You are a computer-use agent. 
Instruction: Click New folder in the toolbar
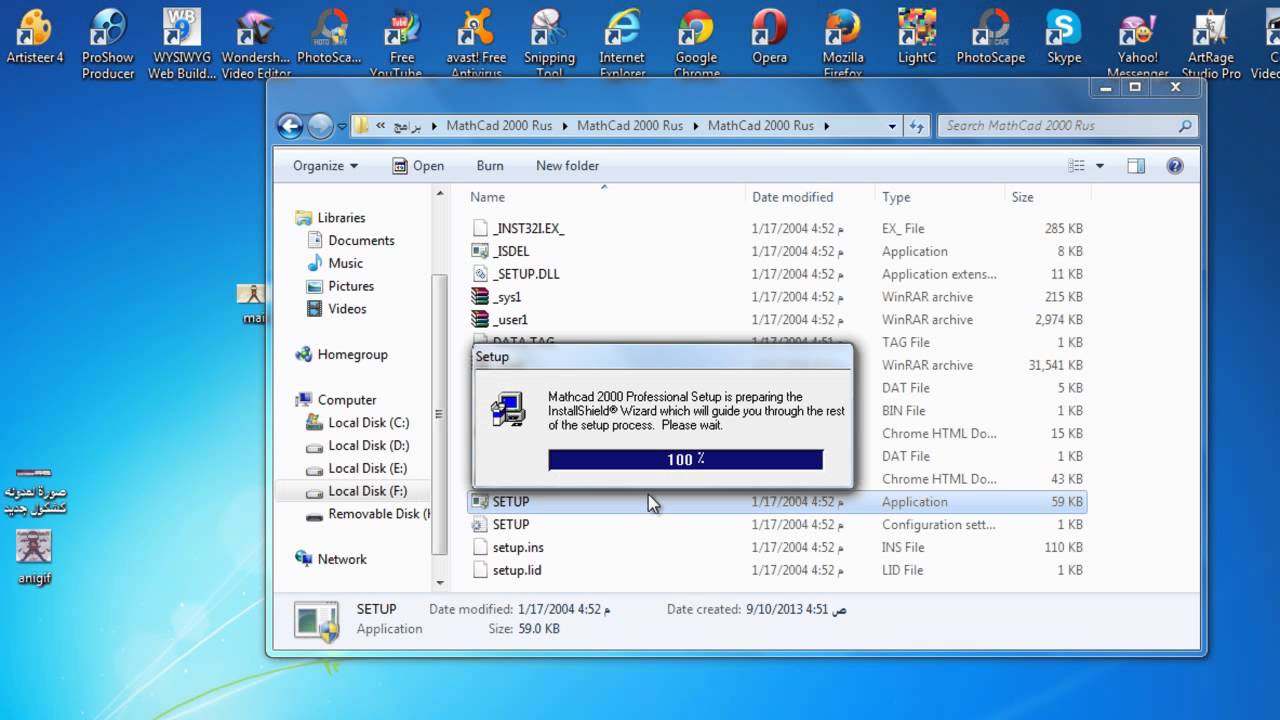click(x=567, y=166)
